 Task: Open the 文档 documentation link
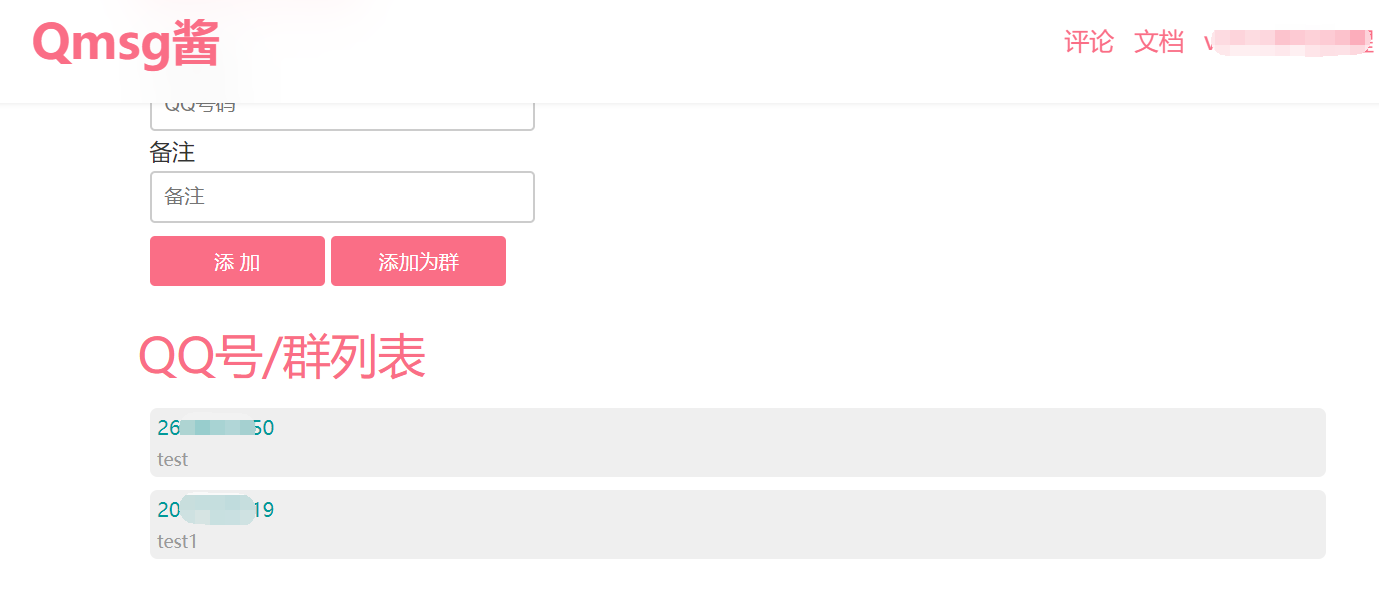pyautogui.click(x=1159, y=42)
